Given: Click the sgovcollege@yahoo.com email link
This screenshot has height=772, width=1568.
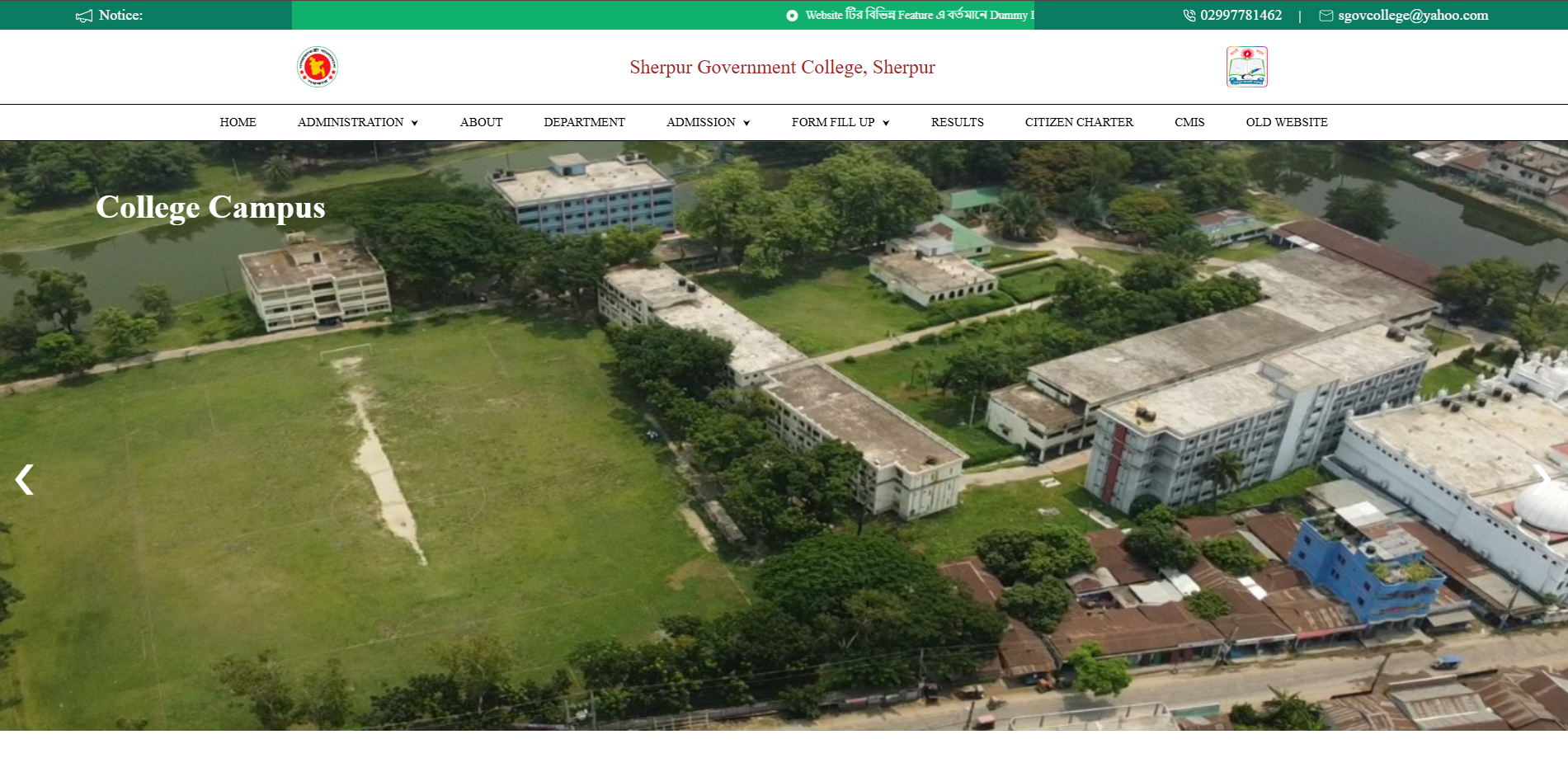Looking at the screenshot, I should coord(1412,16).
